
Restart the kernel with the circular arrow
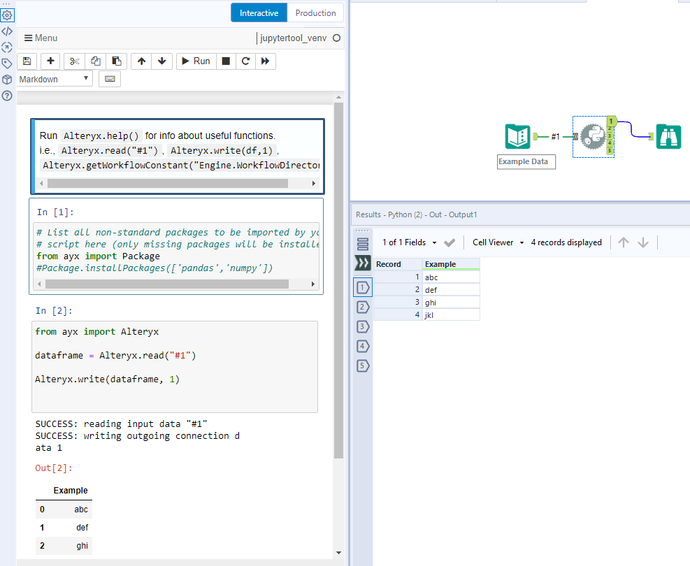245,61
